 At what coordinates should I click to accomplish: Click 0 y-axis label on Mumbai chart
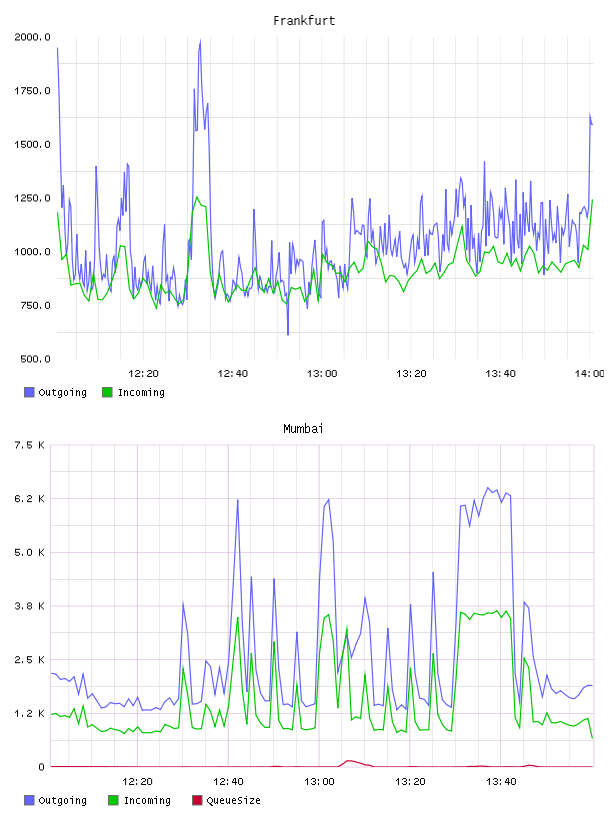(42, 767)
